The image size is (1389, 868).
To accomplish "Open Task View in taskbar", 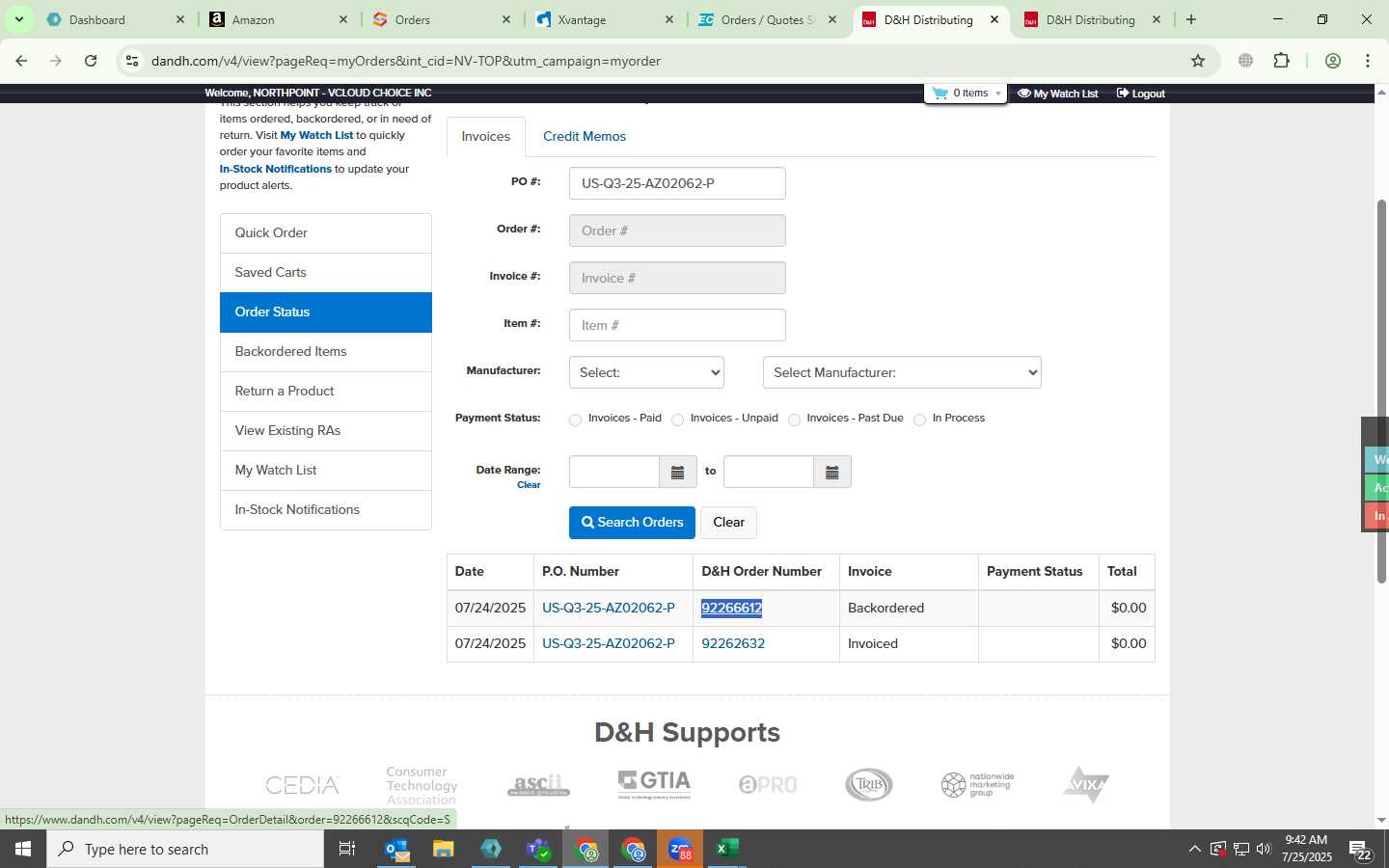I will coord(347,849).
